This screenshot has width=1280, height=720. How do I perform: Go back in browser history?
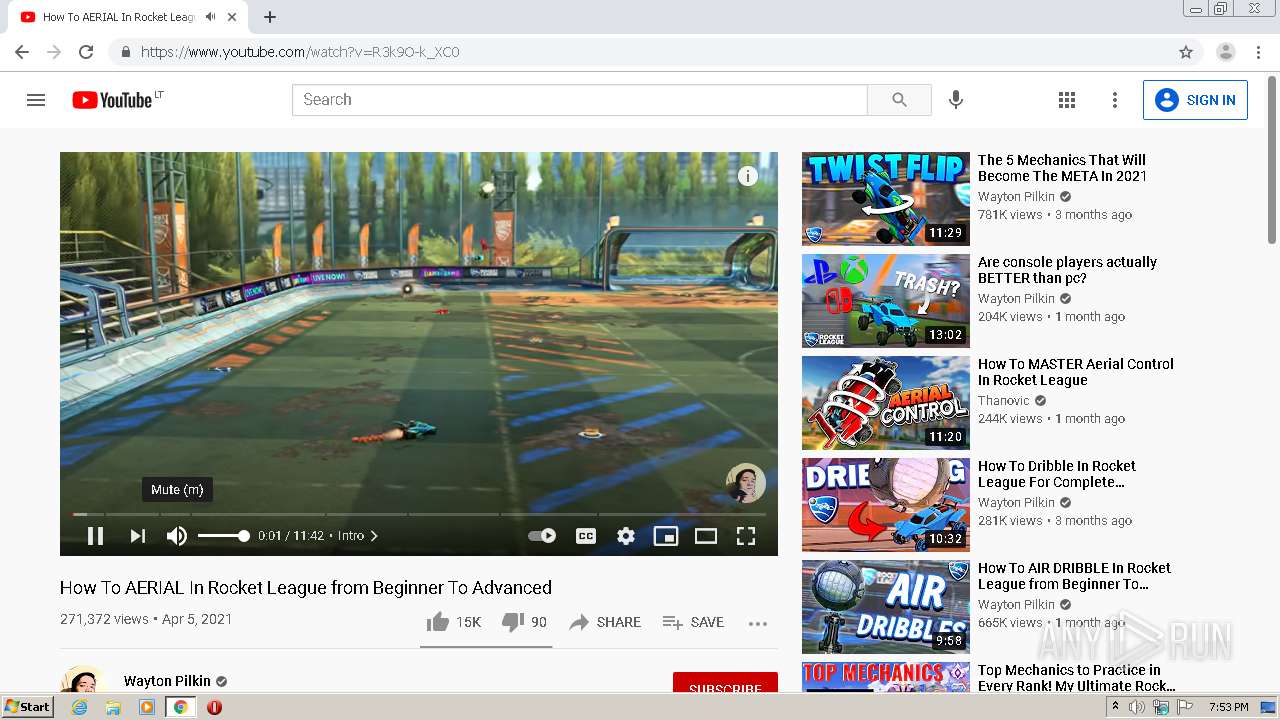(22, 52)
